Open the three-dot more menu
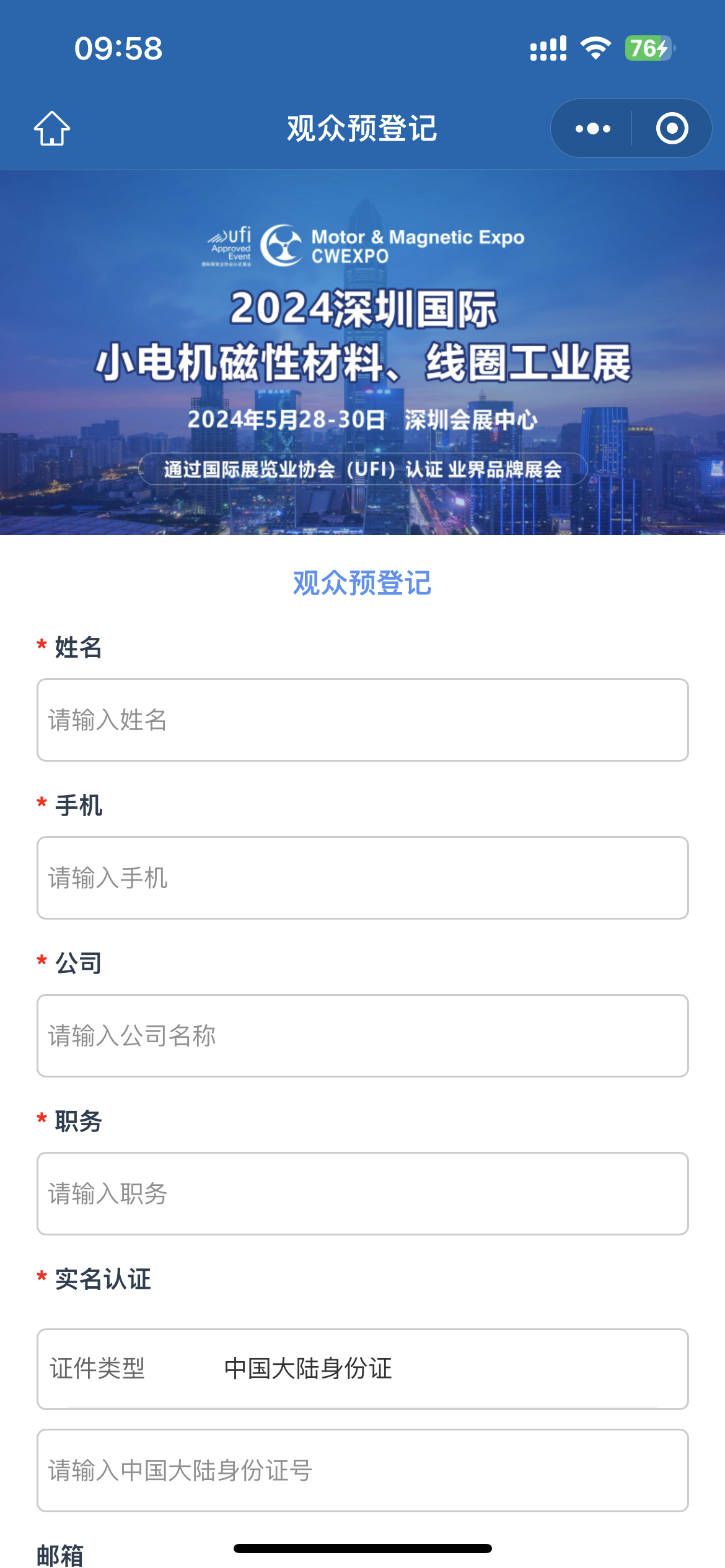 pyautogui.click(x=592, y=129)
